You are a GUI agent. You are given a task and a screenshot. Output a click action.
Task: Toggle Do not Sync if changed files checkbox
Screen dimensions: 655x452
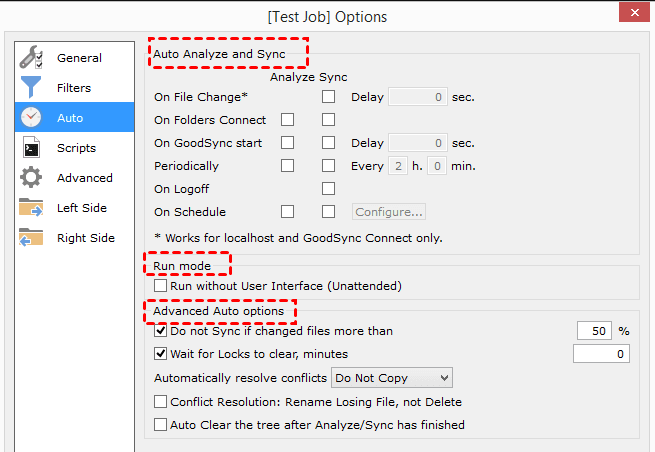[161, 331]
